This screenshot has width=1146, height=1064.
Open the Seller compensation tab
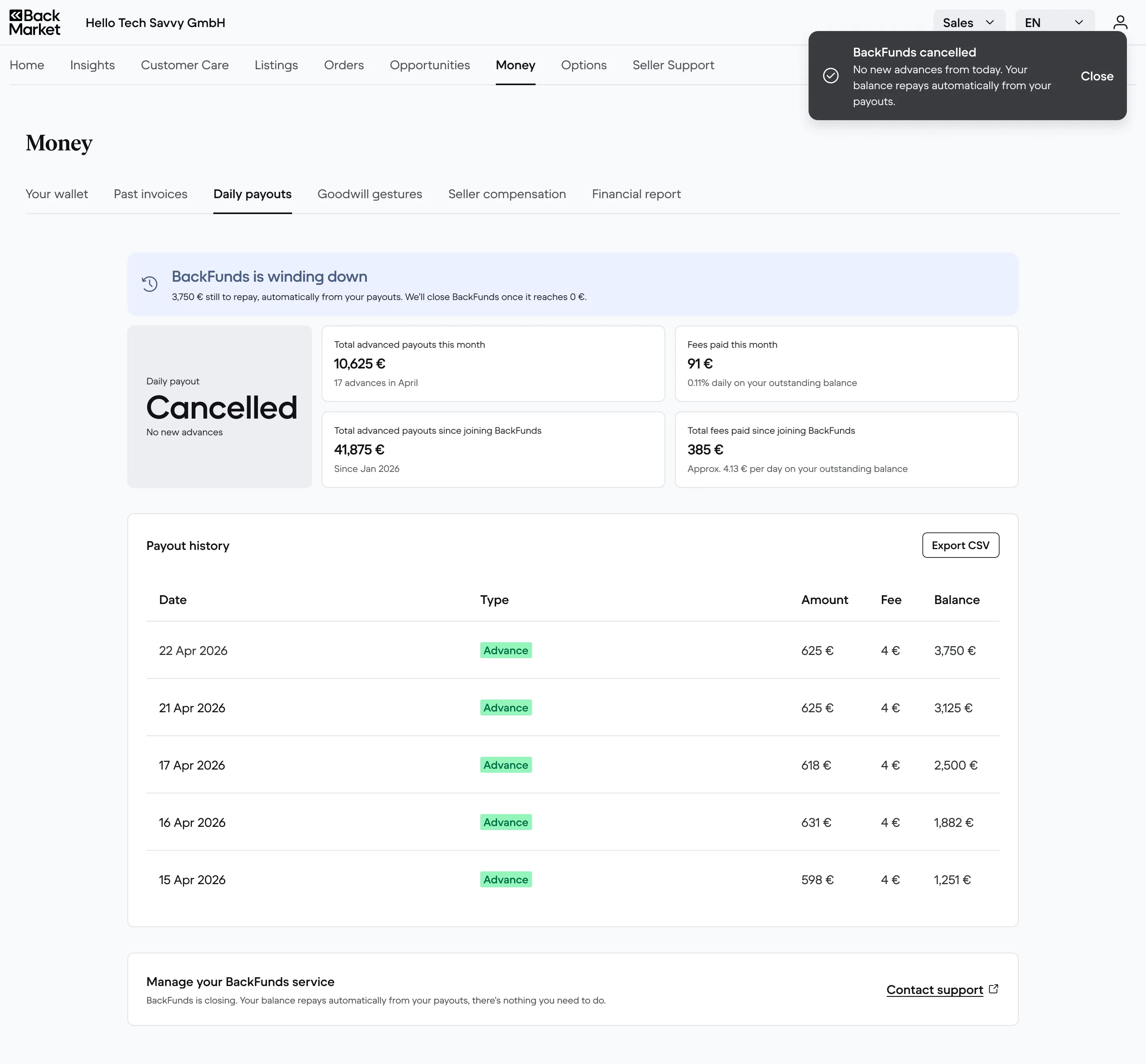pyautogui.click(x=507, y=194)
